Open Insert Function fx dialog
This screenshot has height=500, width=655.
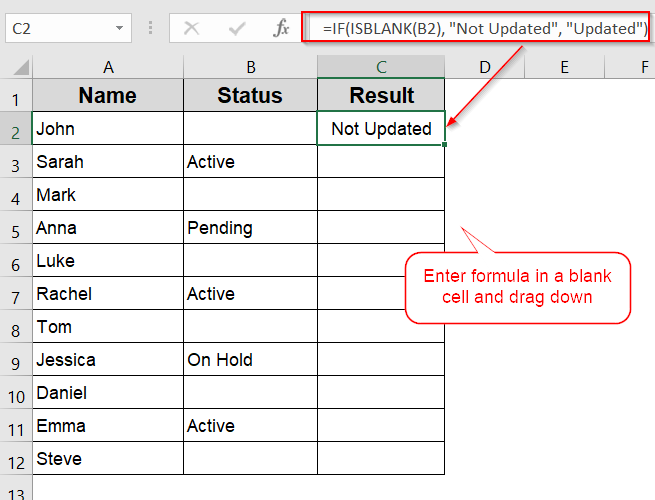coord(281,28)
